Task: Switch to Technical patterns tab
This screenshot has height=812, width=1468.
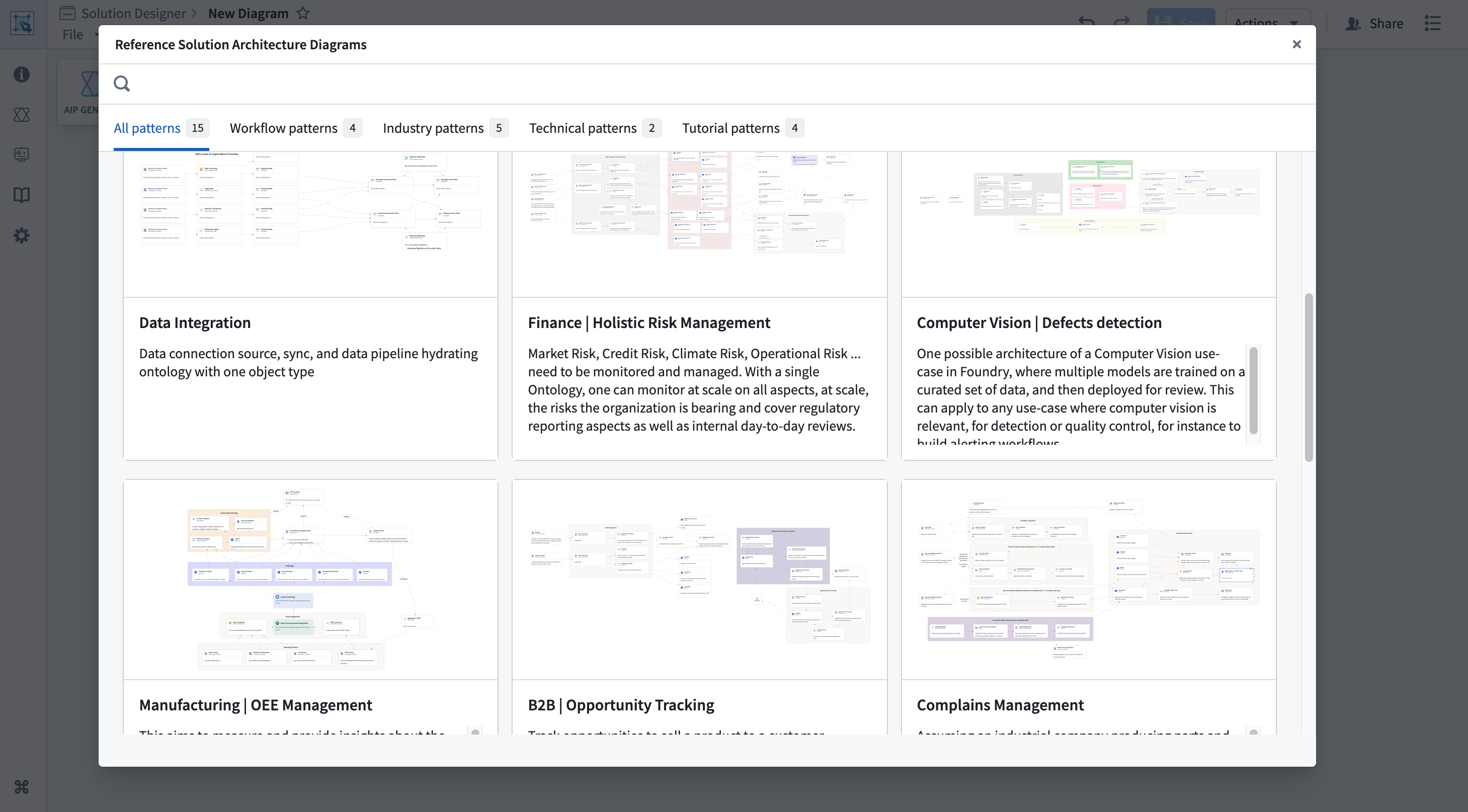Action: [595, 128]
